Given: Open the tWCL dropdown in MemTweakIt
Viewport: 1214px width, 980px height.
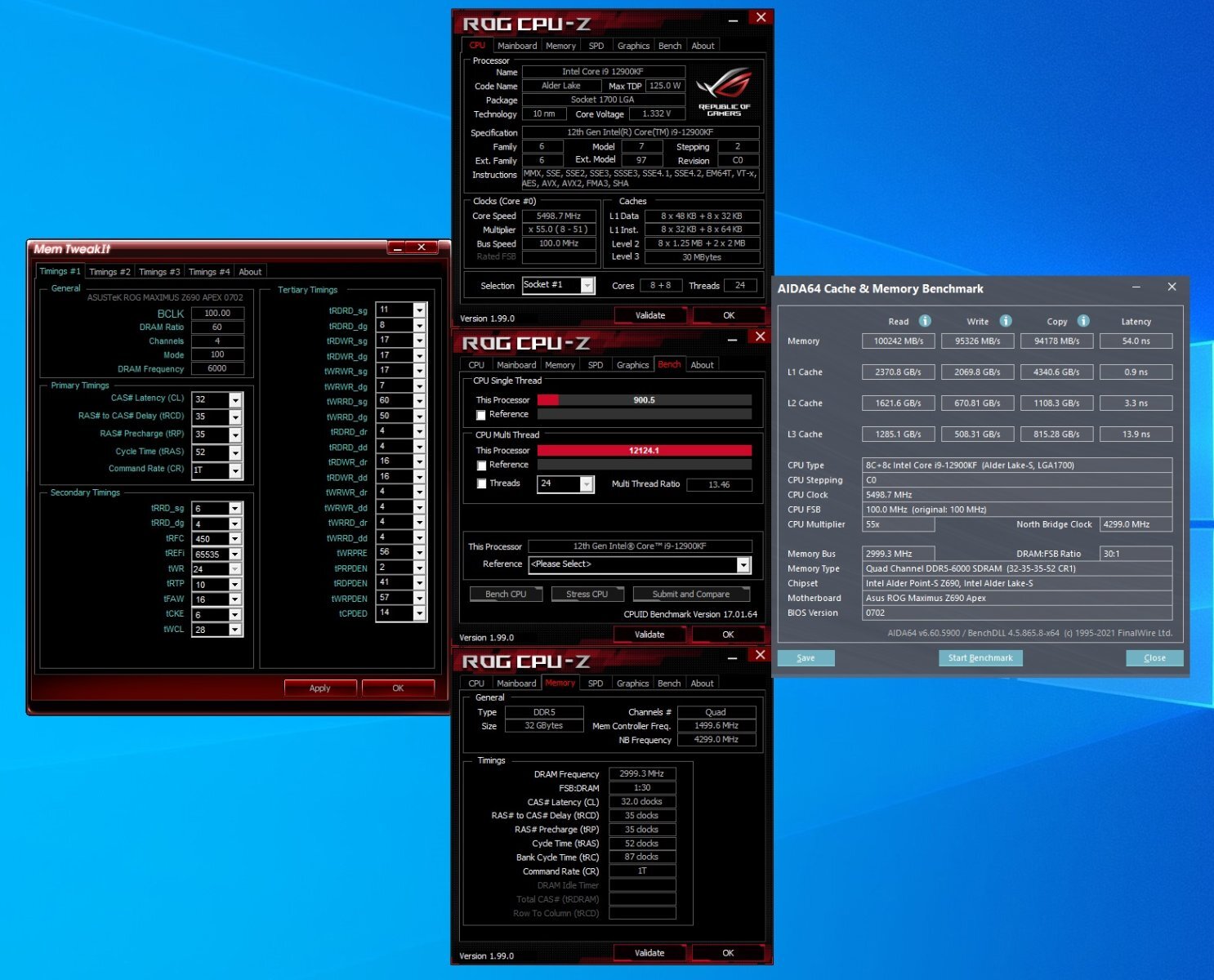Looking at the screenshot, I should 235,630.
